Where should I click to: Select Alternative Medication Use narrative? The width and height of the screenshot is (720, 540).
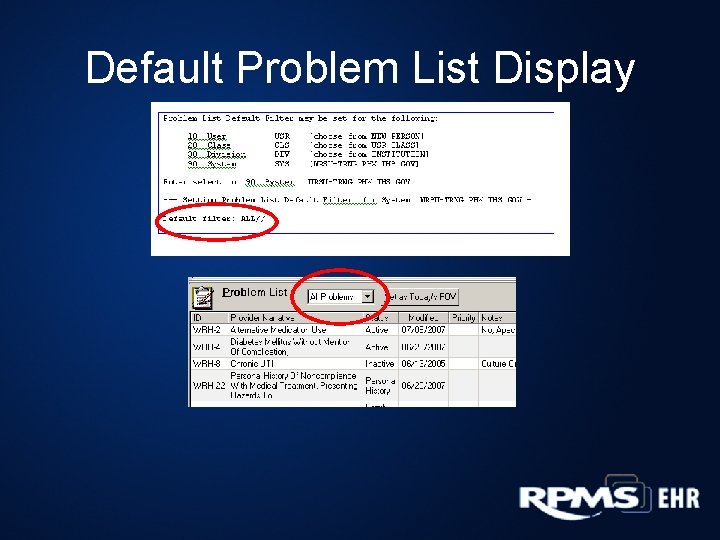click(x=278, y=330)
